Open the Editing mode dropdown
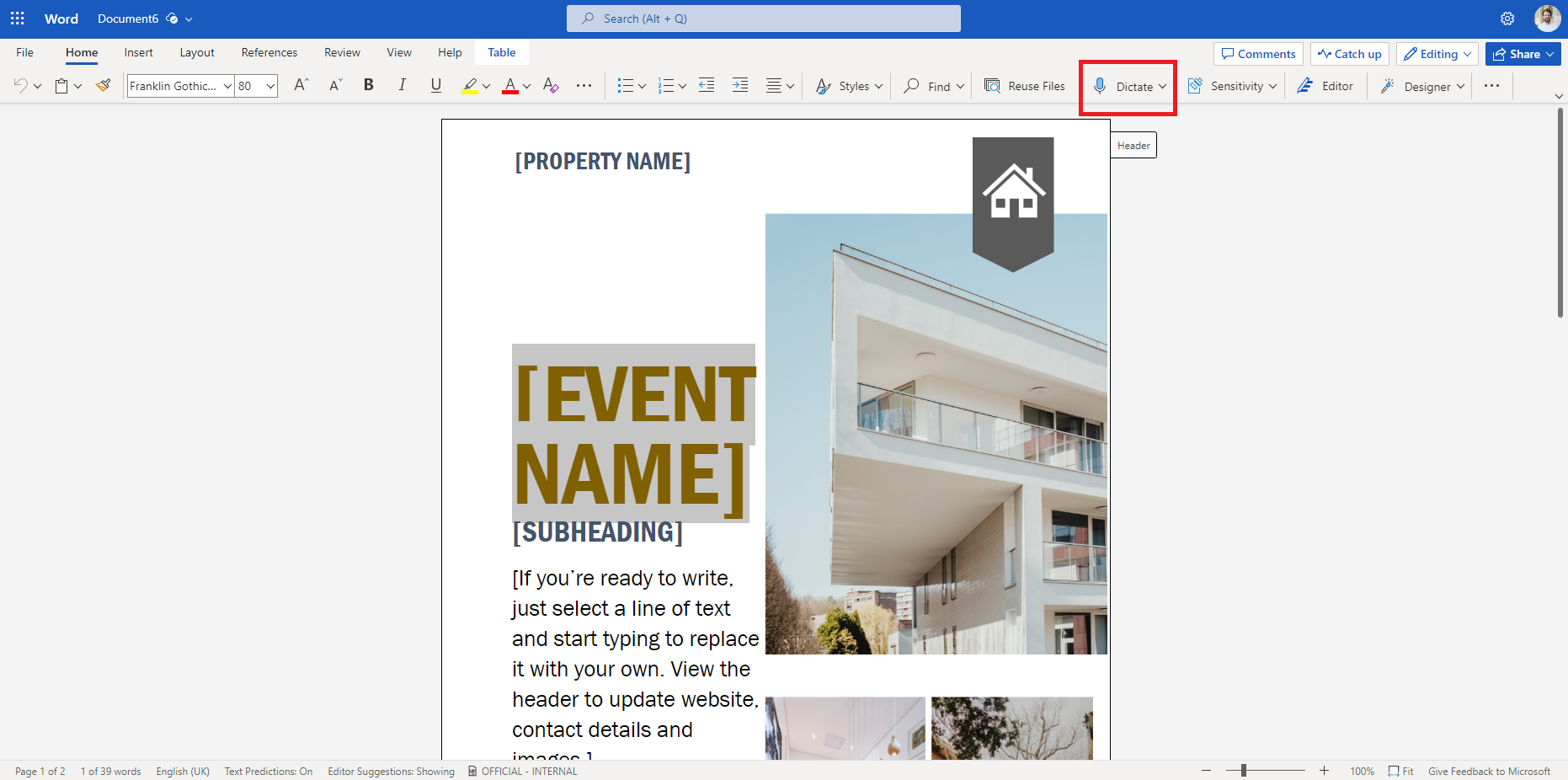The width and height of the screenshot is (1568, 780). coord(1437,53)
